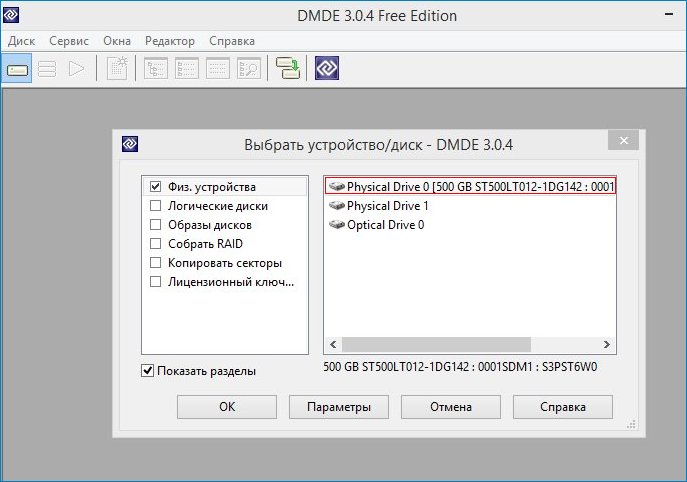This screenshot has width=687, height=482.
Task: Open the Редактор menu
Action: pyautogui.click(x=170, y=41)
